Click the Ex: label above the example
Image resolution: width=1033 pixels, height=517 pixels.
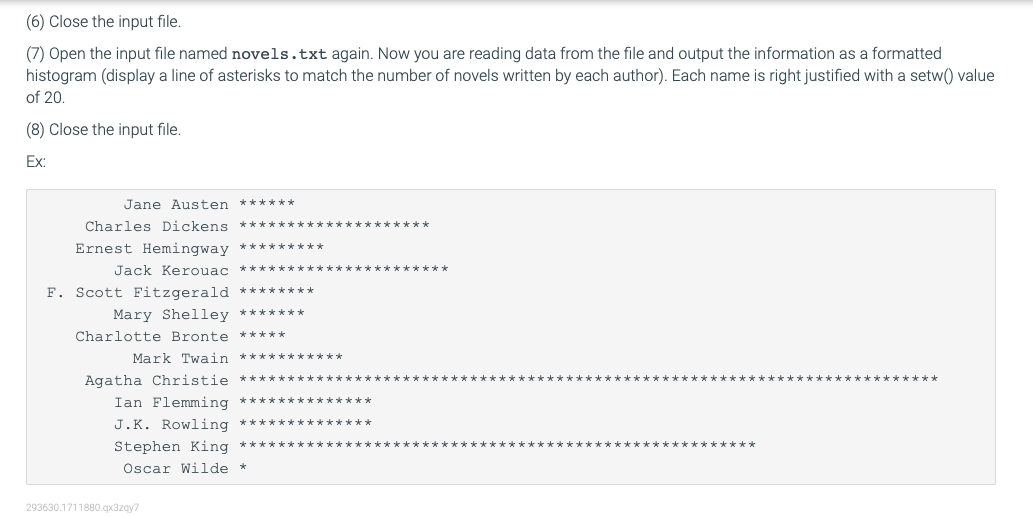(x=36, y=162)
